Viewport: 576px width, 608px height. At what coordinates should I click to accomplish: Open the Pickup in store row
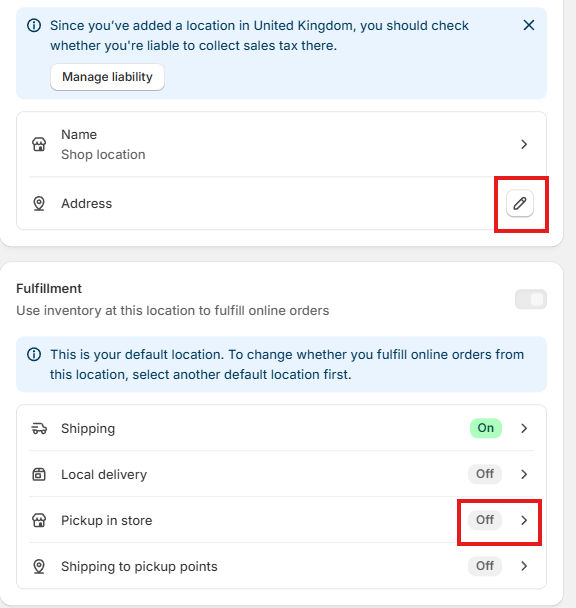click(281, 520)
